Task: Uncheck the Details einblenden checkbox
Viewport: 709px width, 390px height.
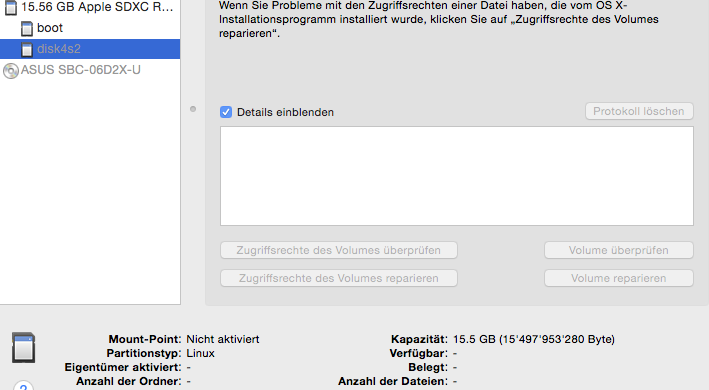Action: point(226,112)
